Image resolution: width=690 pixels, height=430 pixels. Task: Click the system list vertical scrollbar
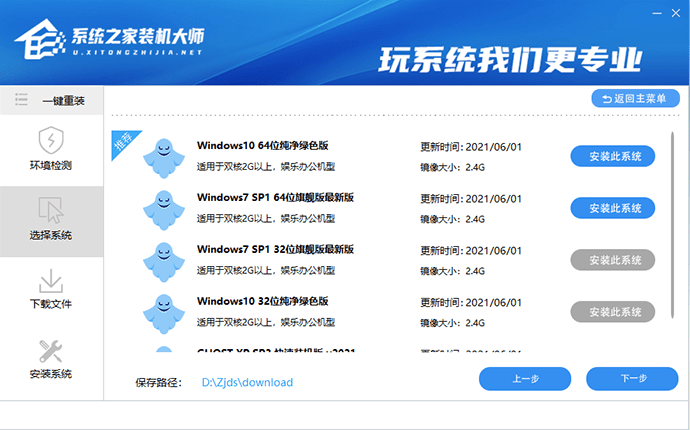(672, 224)
